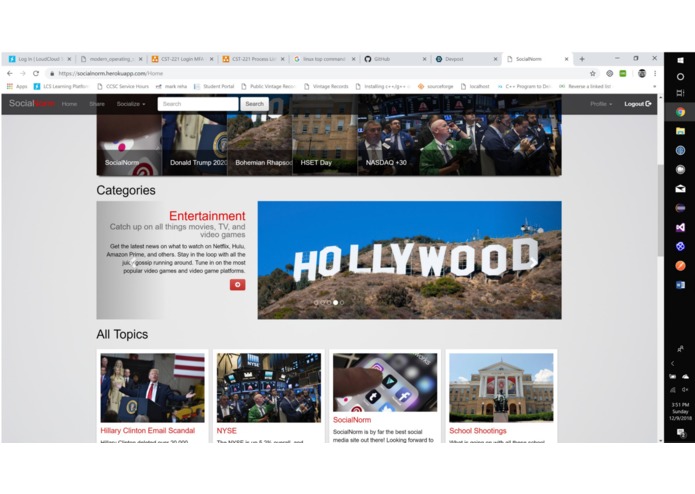Click the Cortana circle icon
This screenshot has height=494, width=695.
(680, 77)
